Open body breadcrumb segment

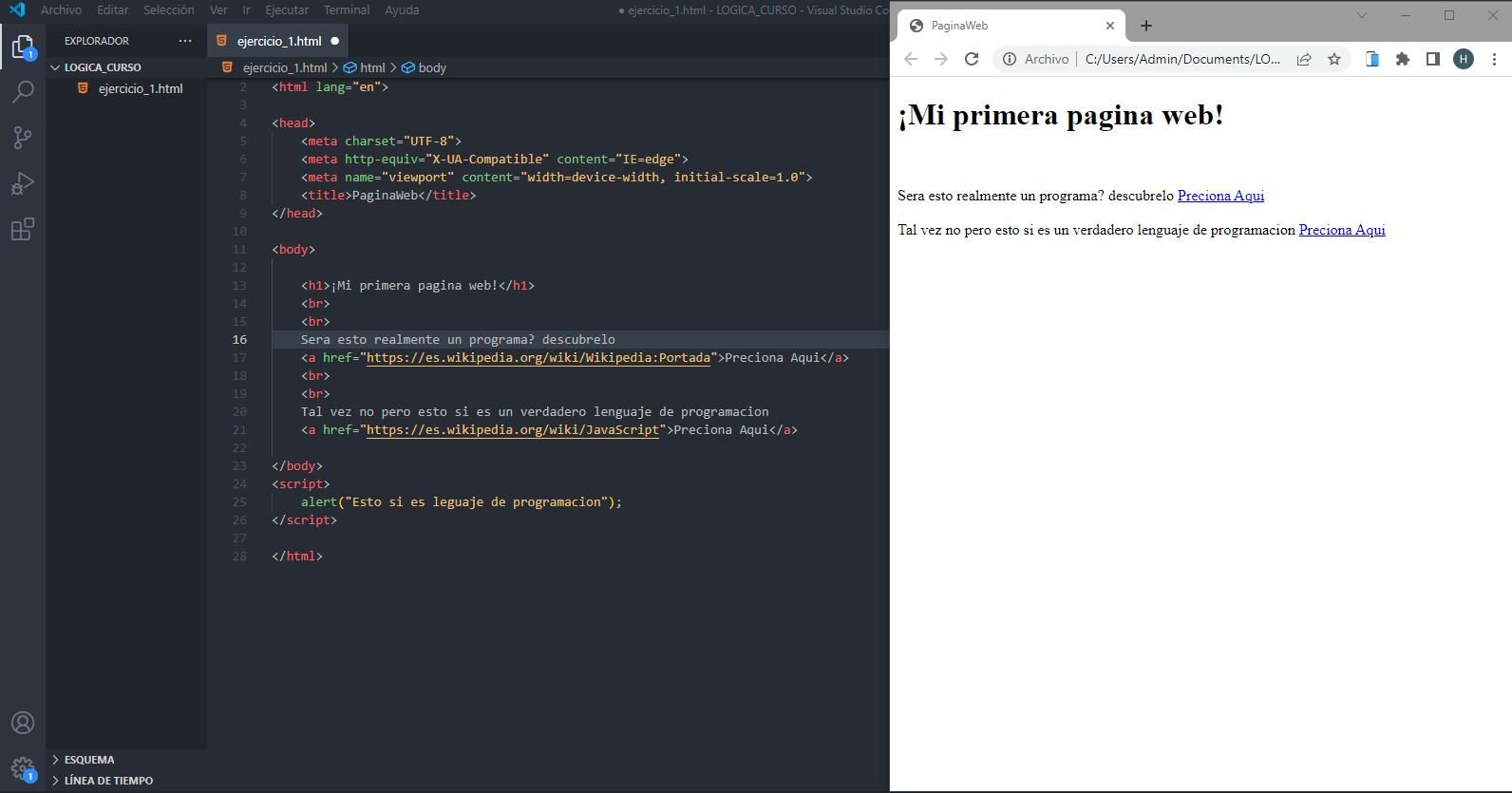pos(424,67)
